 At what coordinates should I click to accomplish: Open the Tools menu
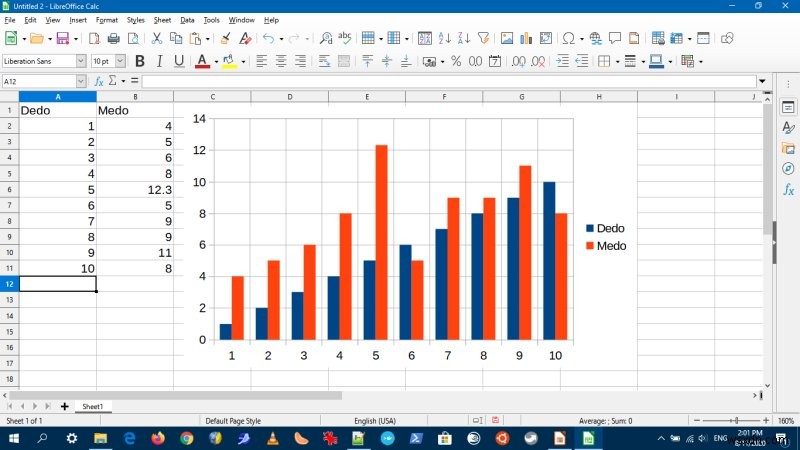[x=211, y=20]
